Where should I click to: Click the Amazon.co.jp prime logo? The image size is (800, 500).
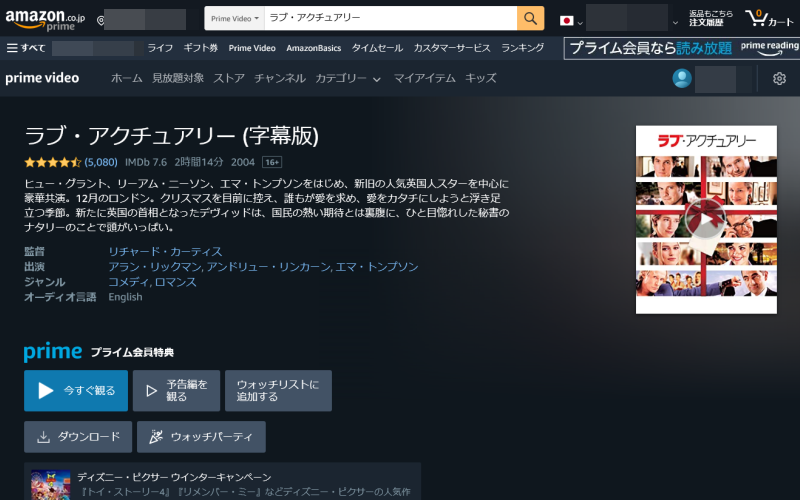[x=45, y=19]
